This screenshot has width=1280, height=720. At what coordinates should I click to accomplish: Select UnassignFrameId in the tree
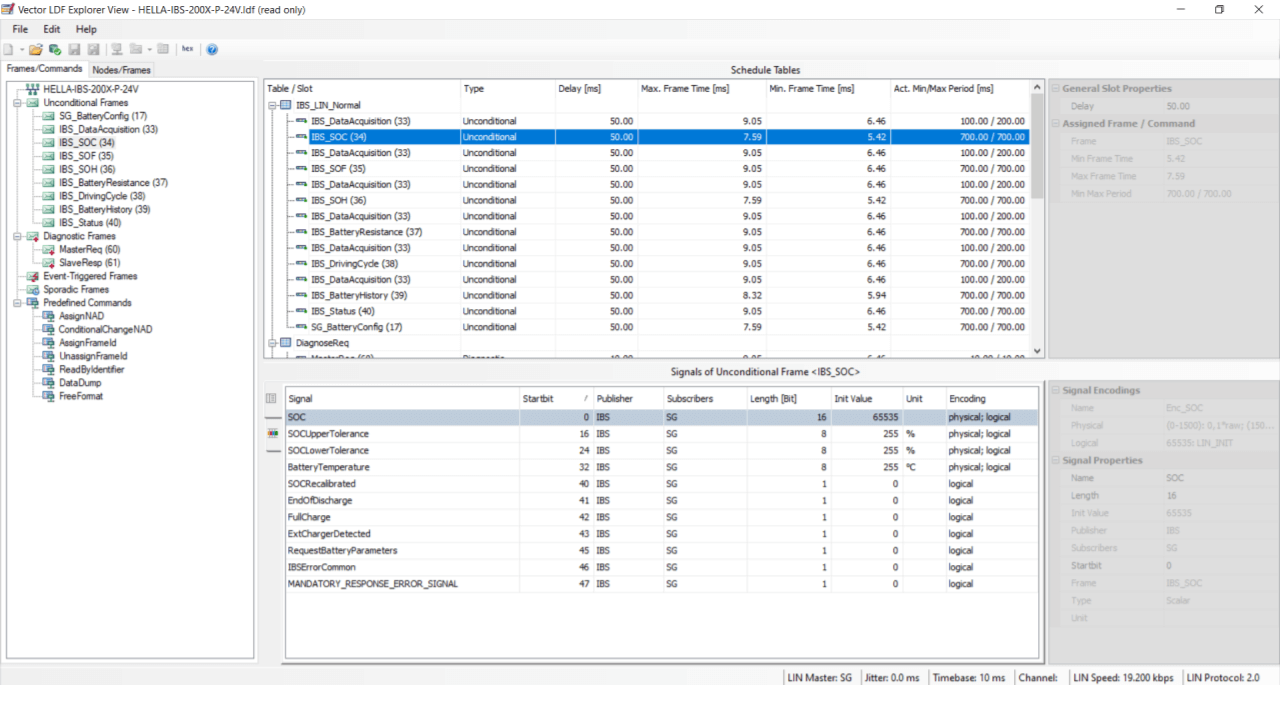tap(93, 356)
